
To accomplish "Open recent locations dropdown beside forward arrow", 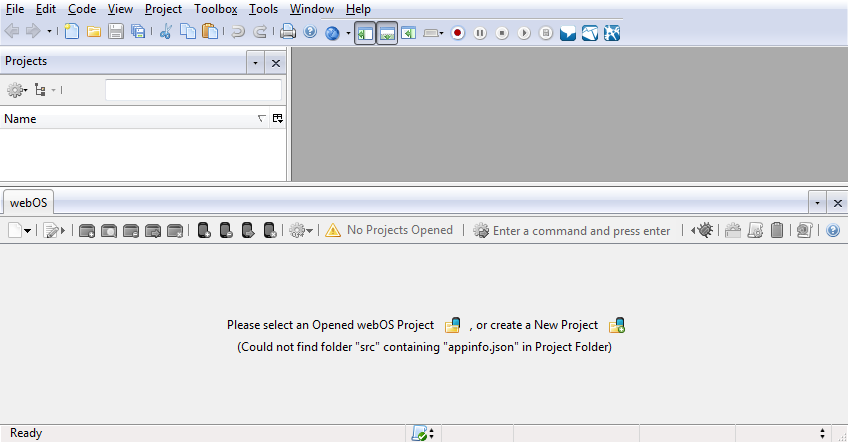I will click(49, 31).
